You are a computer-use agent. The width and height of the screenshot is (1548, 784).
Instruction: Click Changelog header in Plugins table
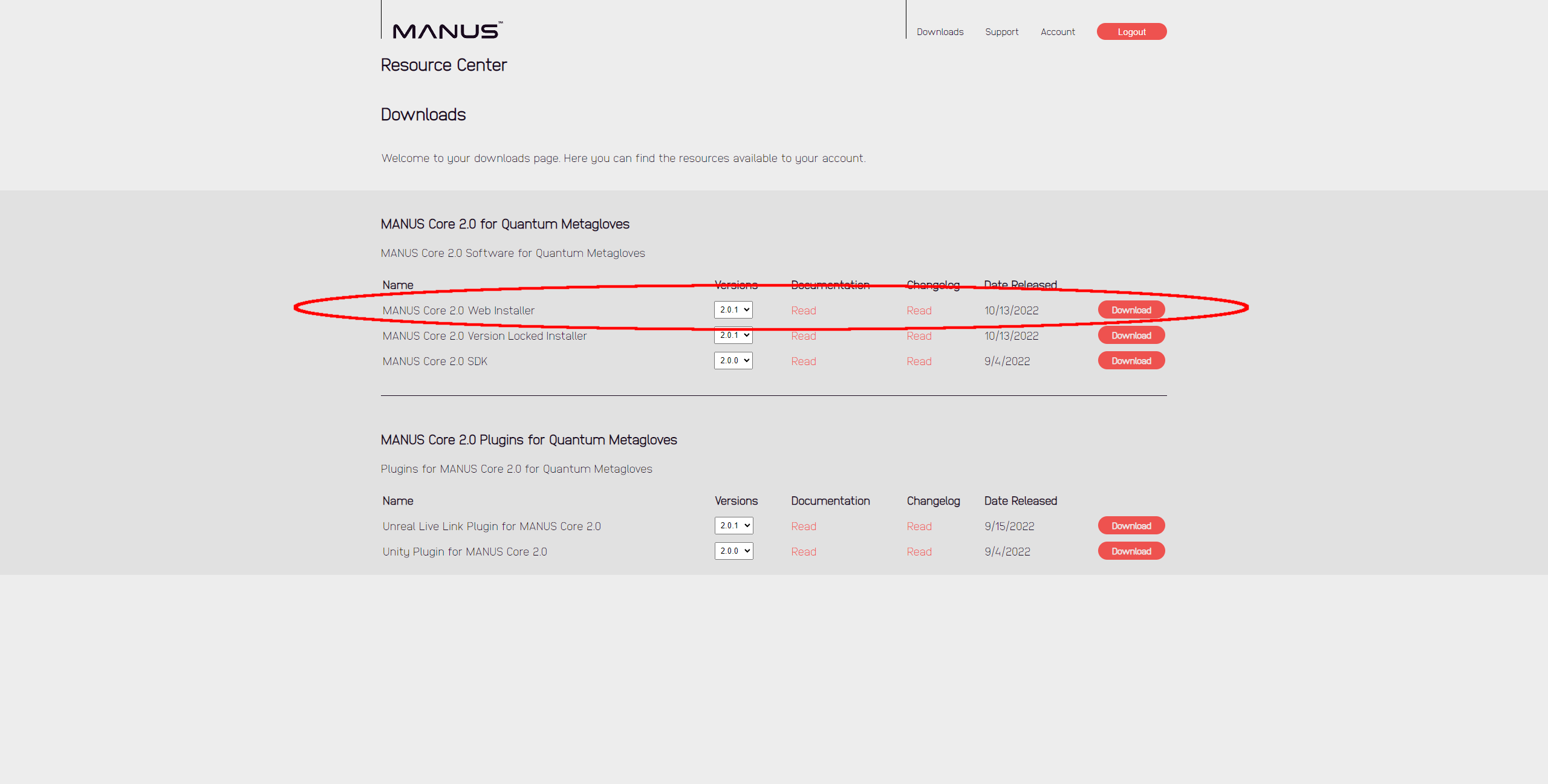[933, 501]
